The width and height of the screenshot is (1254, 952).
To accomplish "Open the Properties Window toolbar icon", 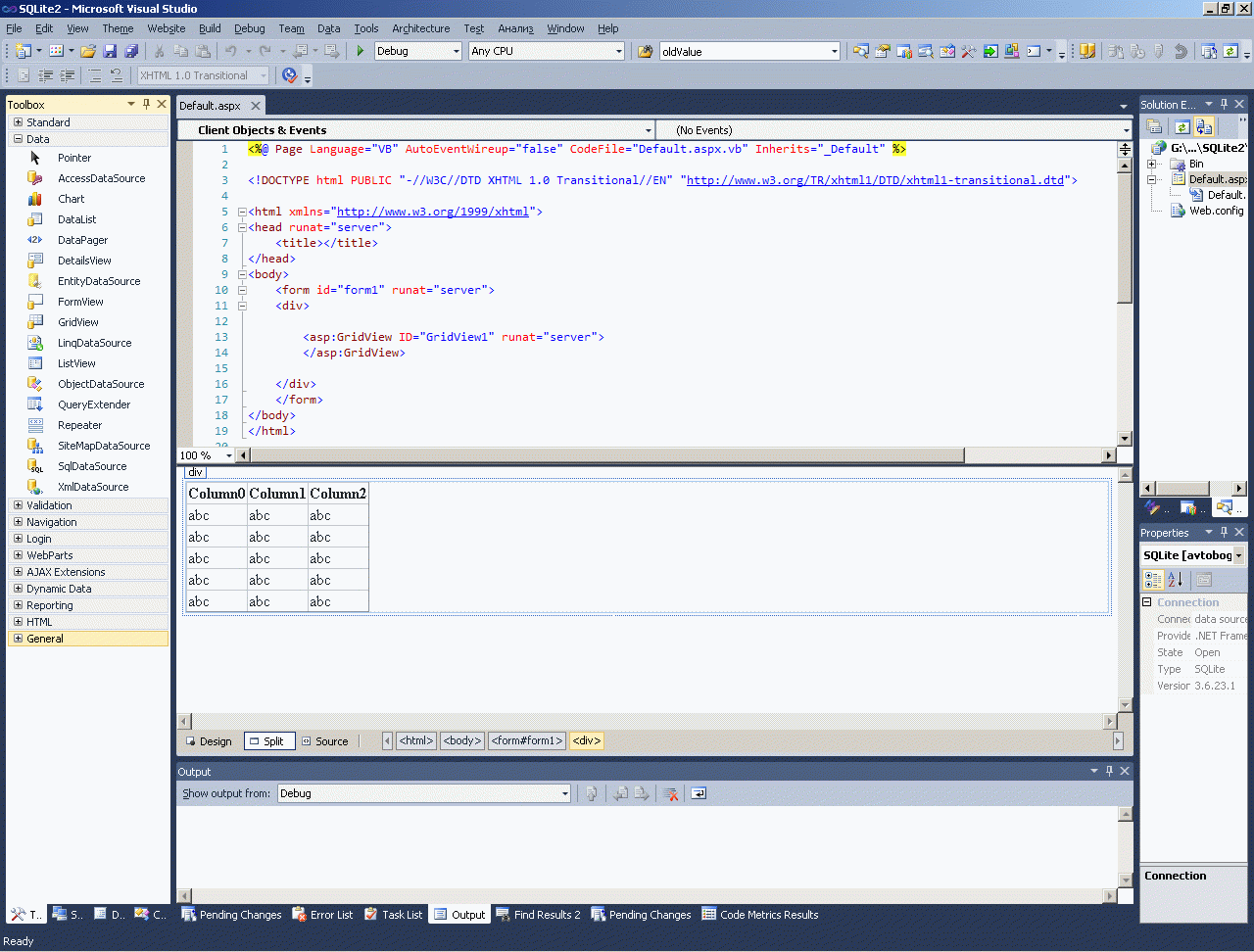I will pos(883,51).
